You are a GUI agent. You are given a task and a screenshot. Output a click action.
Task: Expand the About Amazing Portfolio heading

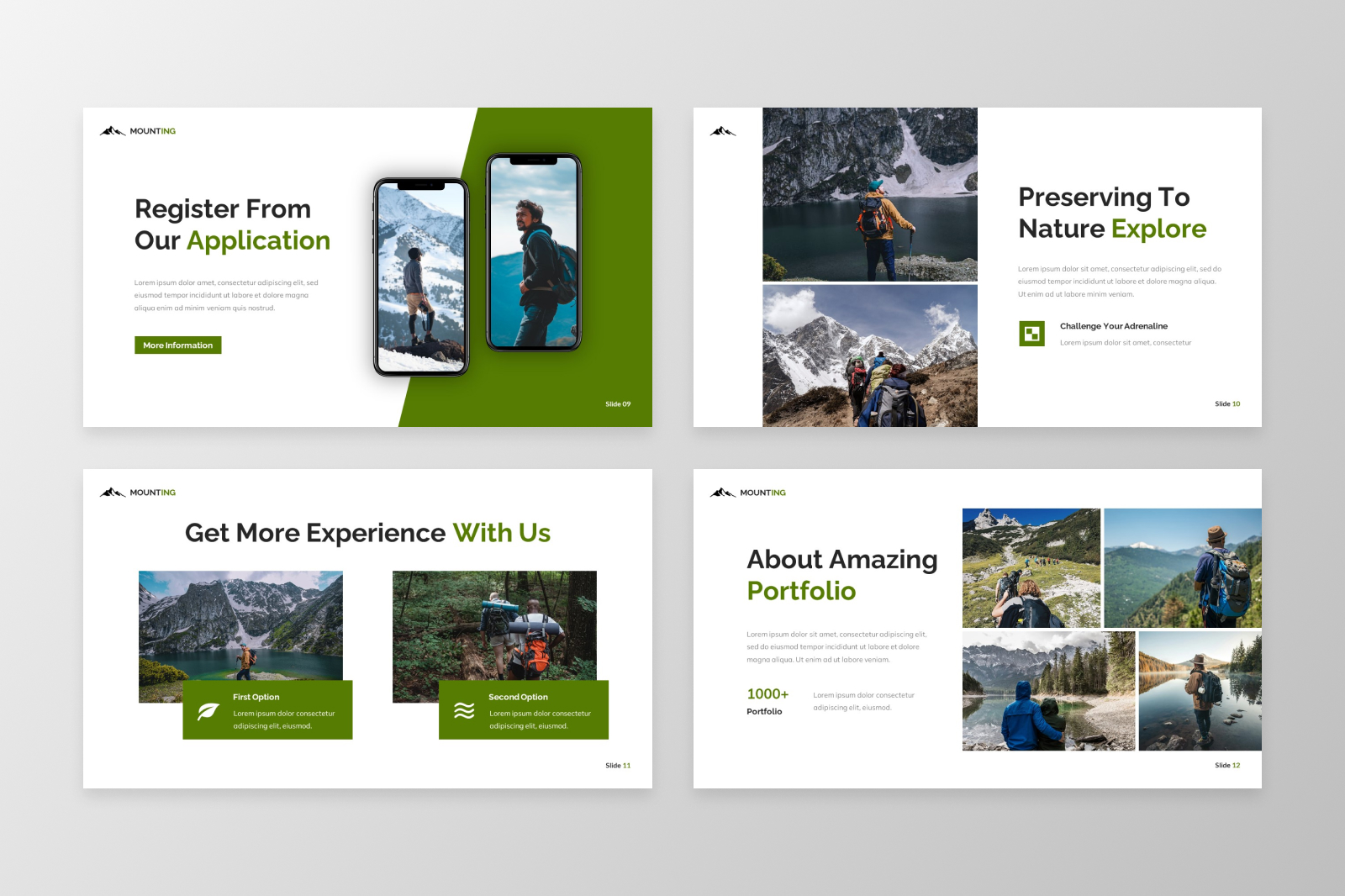842,574
